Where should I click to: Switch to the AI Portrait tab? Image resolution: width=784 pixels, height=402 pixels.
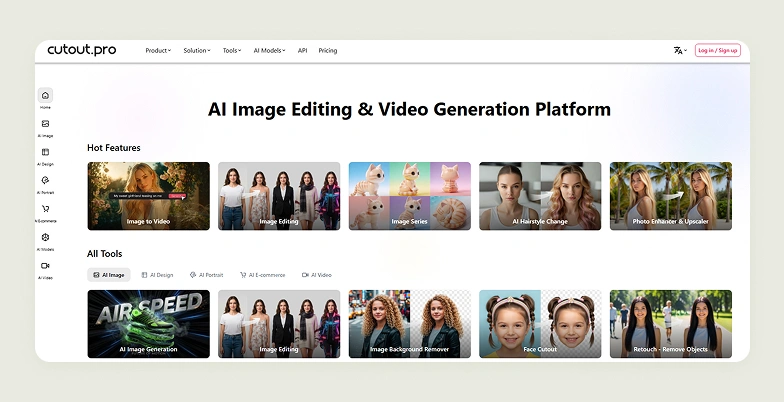tap(206, 275)
